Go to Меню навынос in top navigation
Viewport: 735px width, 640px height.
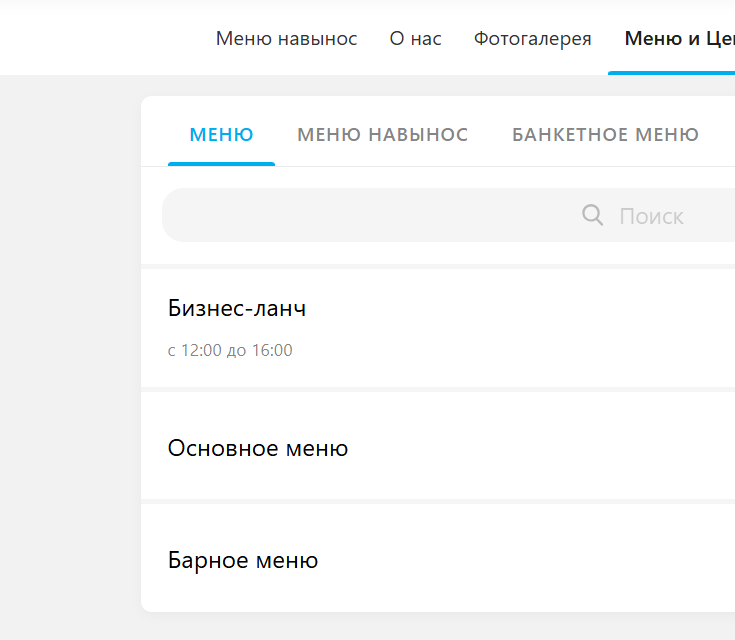286,38
